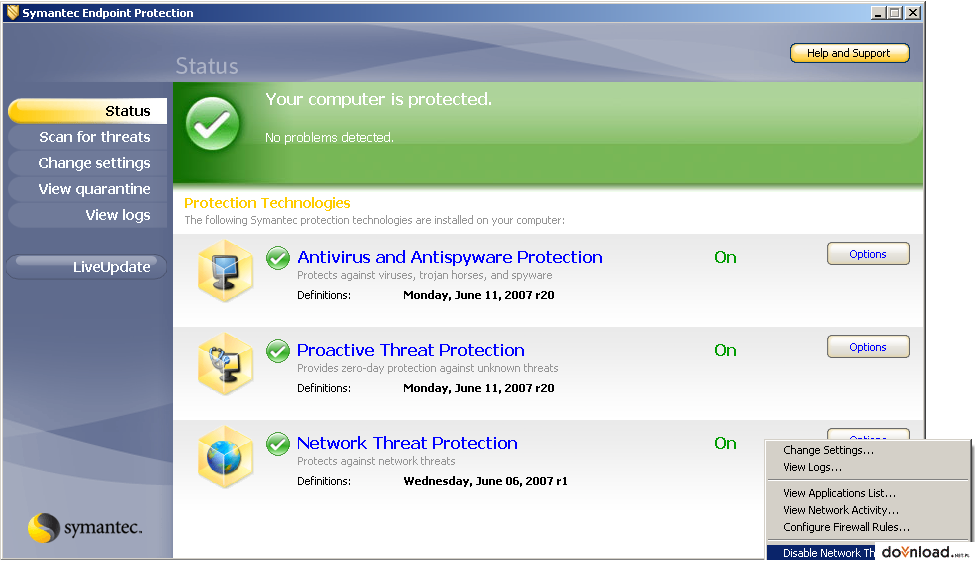Minimize the Symantec Endpoint Protection window

(878, 12)
